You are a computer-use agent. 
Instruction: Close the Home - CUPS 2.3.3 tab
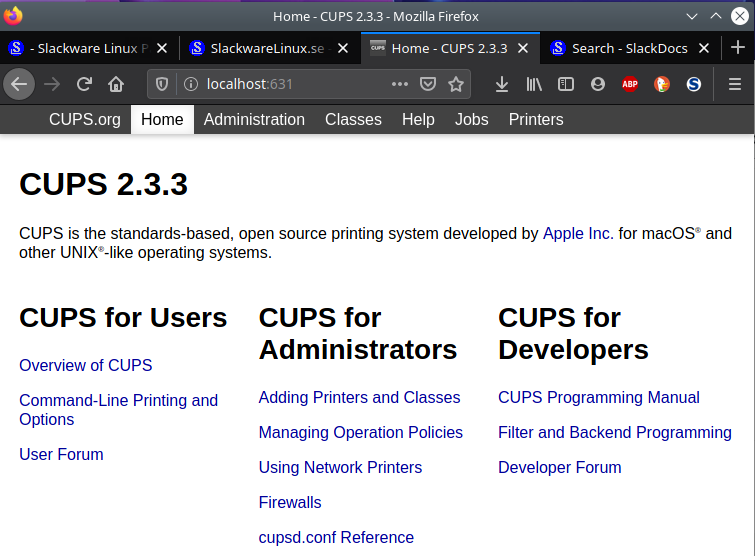pyautogui.click(x=523, y=48)
